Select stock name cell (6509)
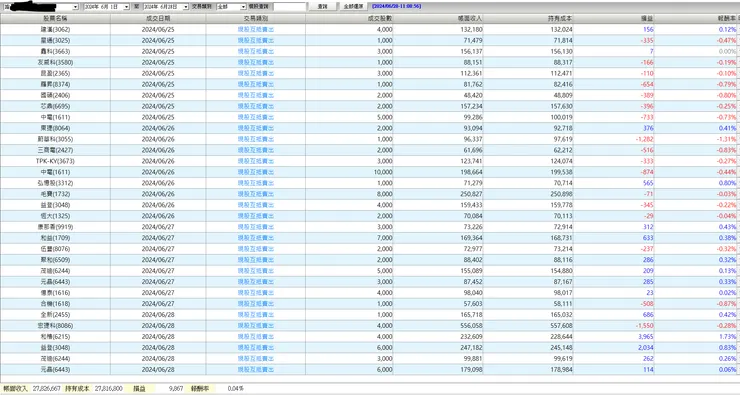This screenshot has height=395, width=740. tap(55, 260)
